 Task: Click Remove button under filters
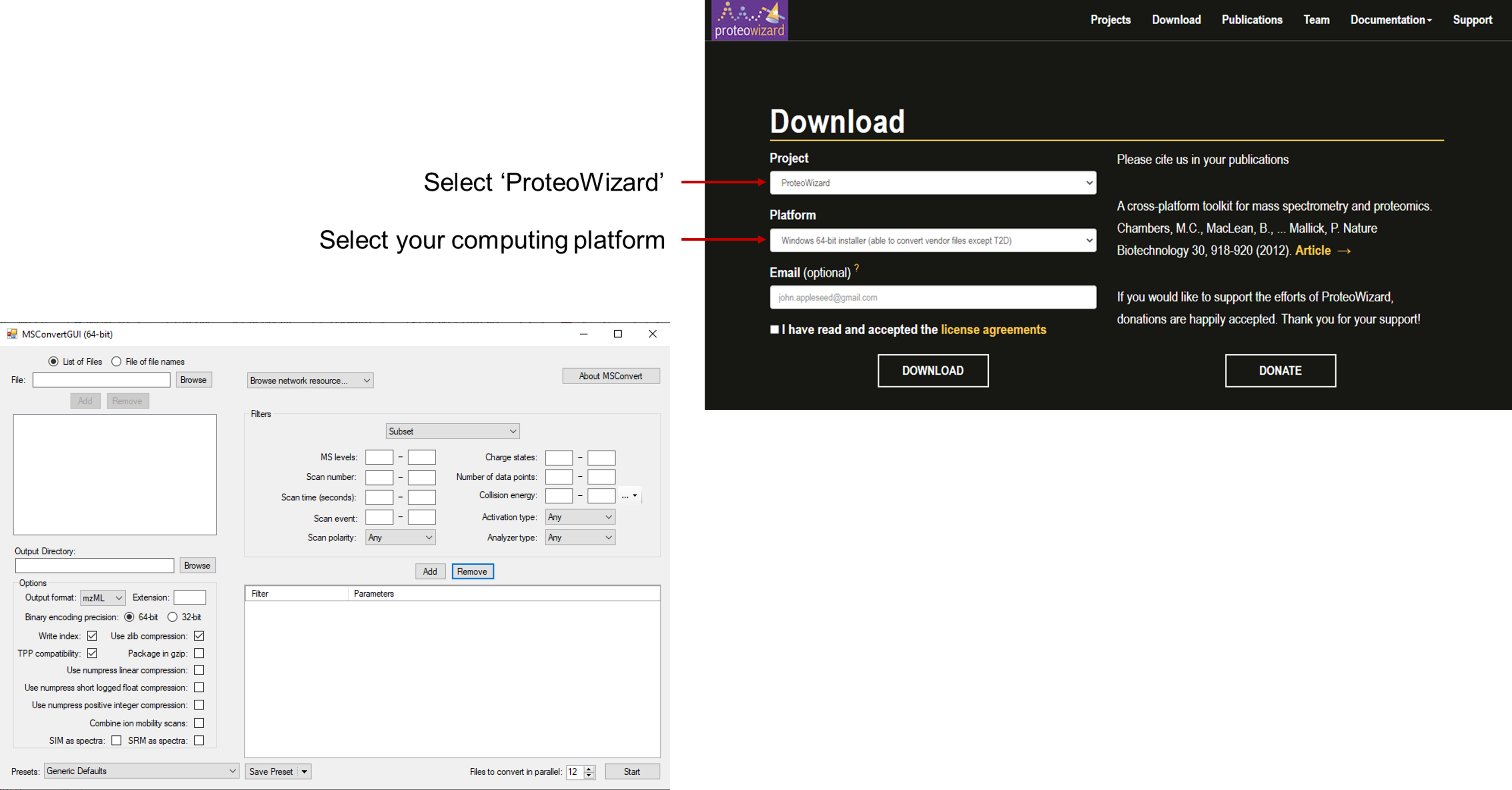[x=473, y=571]
